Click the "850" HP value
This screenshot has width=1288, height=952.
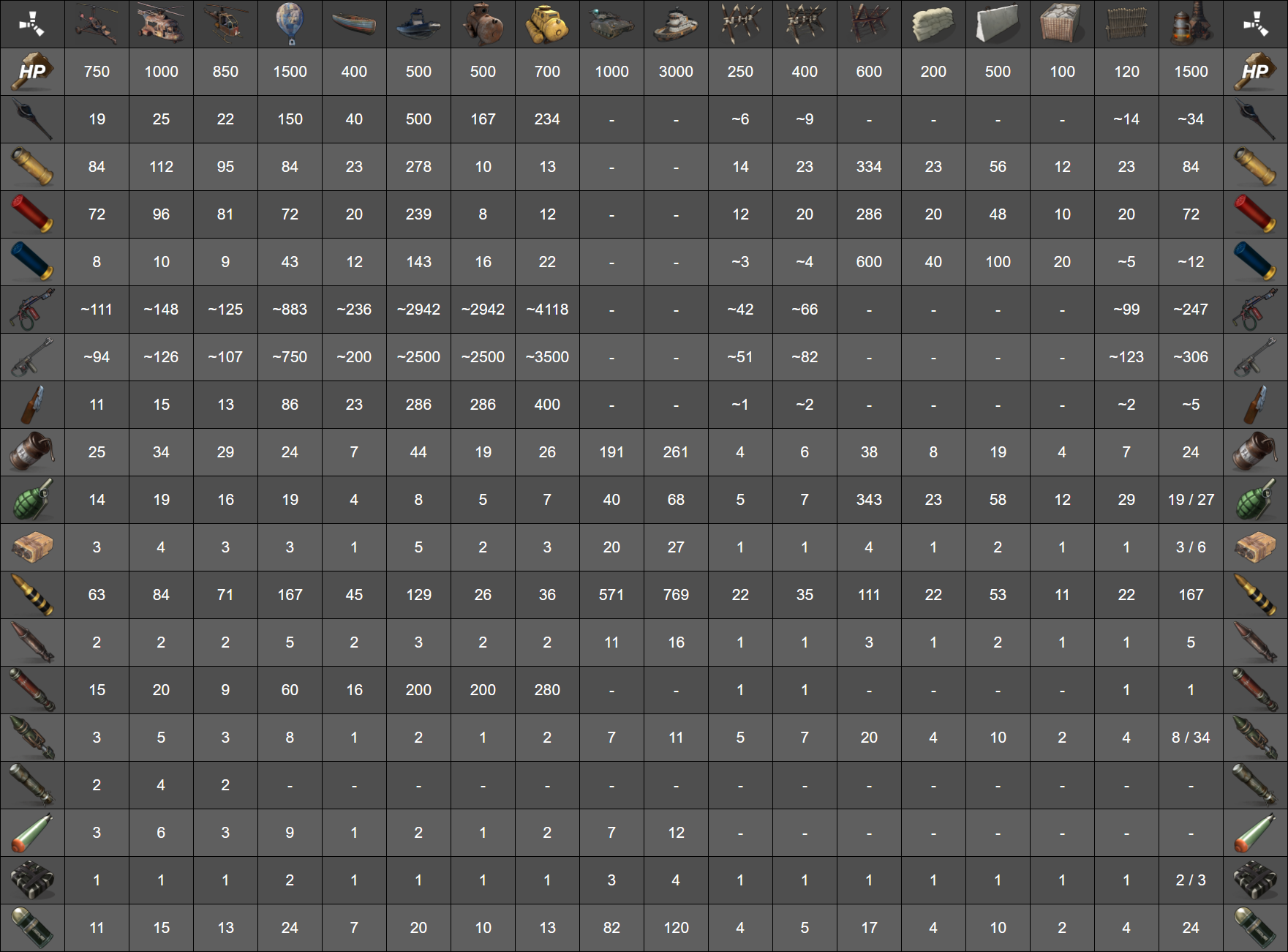pos(225,72)
